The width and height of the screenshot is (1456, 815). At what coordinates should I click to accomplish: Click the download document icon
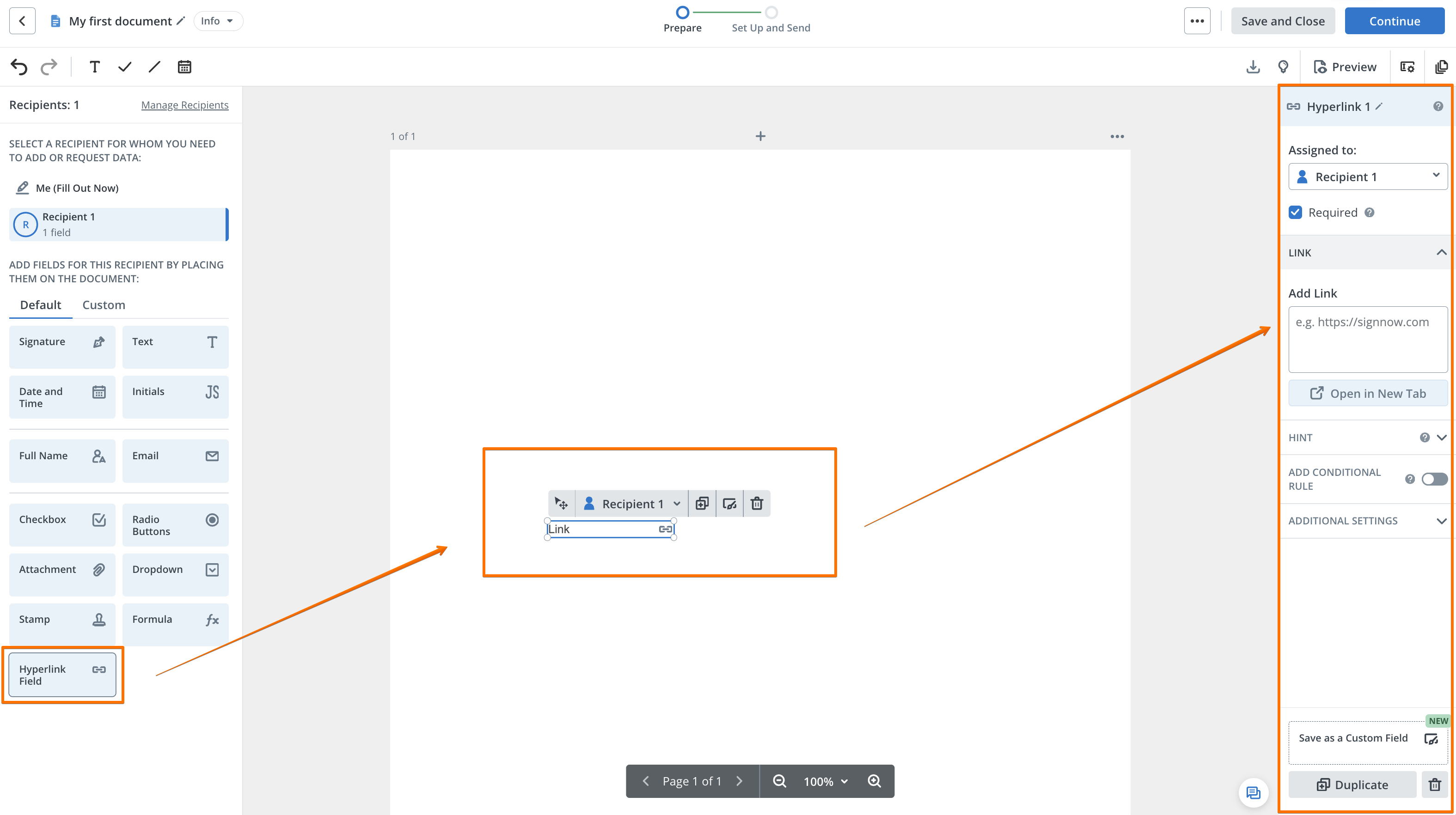1253,67
